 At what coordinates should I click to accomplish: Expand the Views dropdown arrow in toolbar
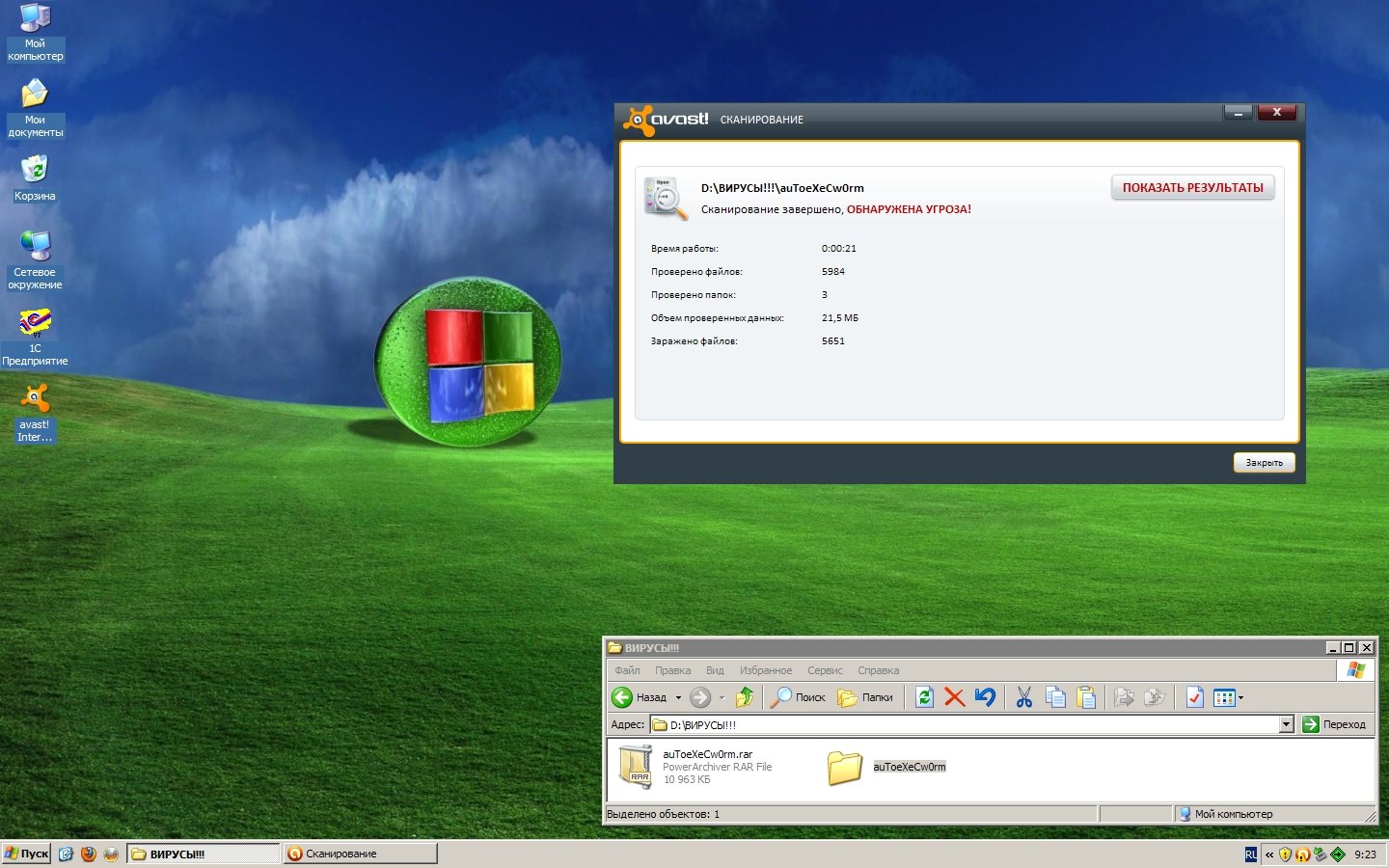1240,697
